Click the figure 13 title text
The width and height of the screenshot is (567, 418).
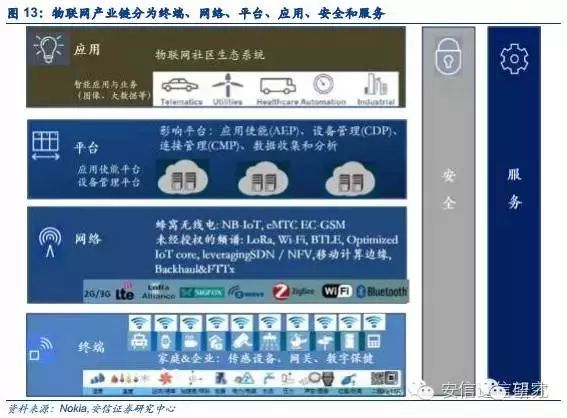pyautogui.click(x=196, y=13)
